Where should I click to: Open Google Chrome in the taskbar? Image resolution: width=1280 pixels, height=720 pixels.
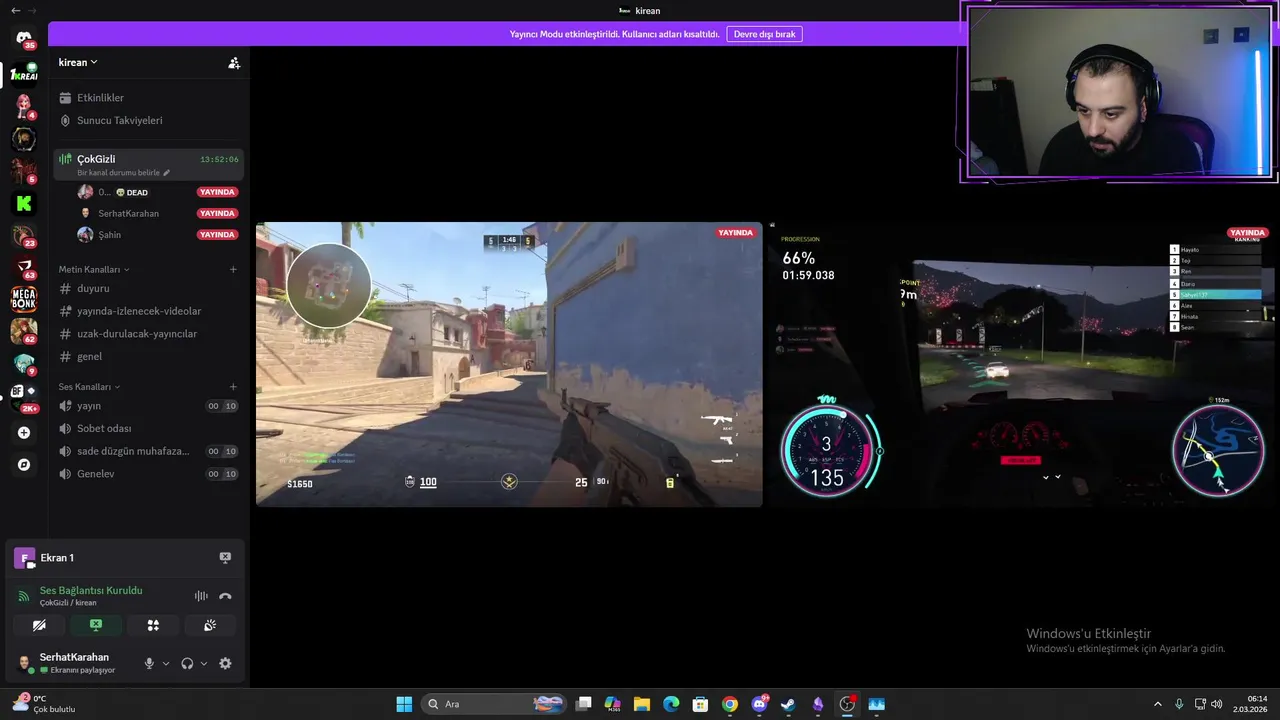pos(730,704)
